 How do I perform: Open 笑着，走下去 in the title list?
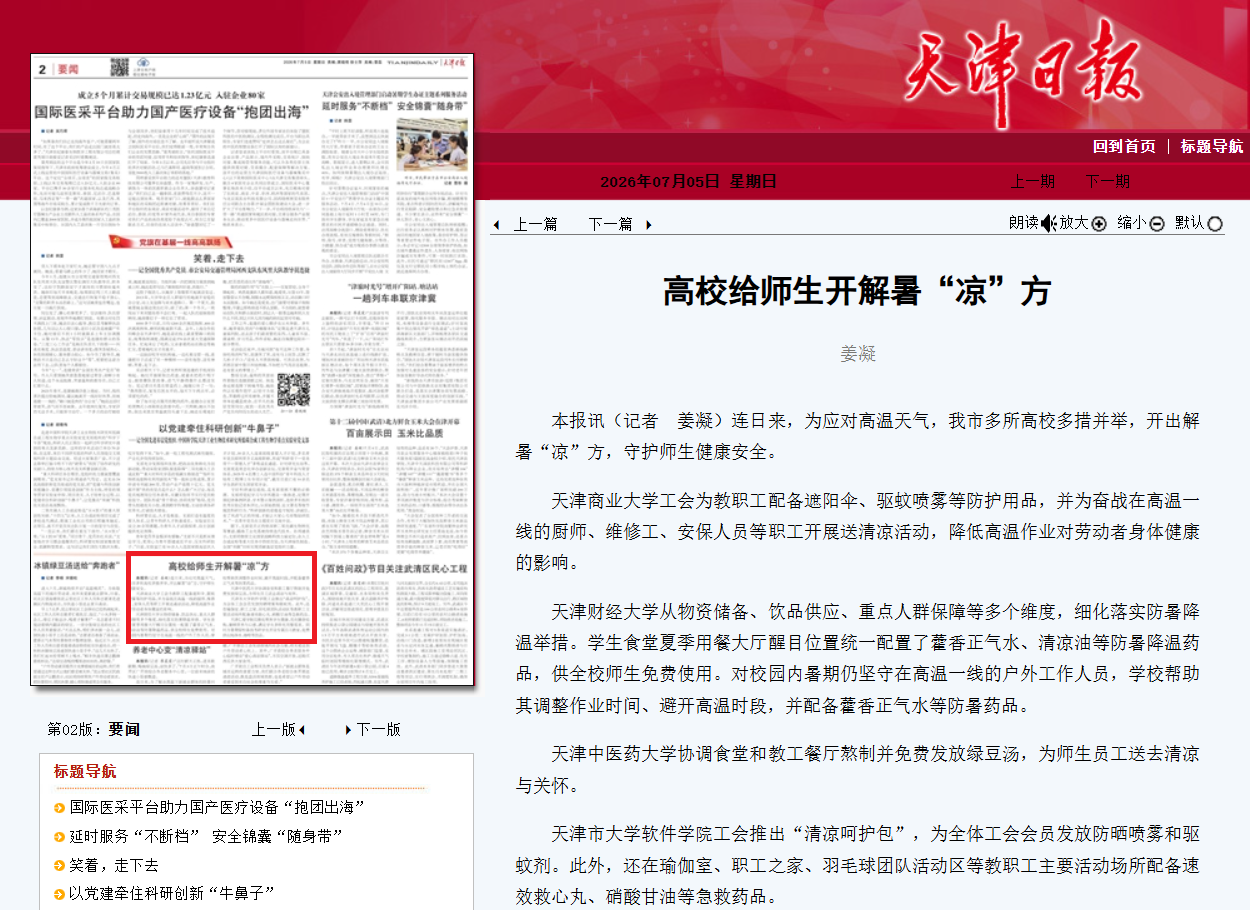114,865
